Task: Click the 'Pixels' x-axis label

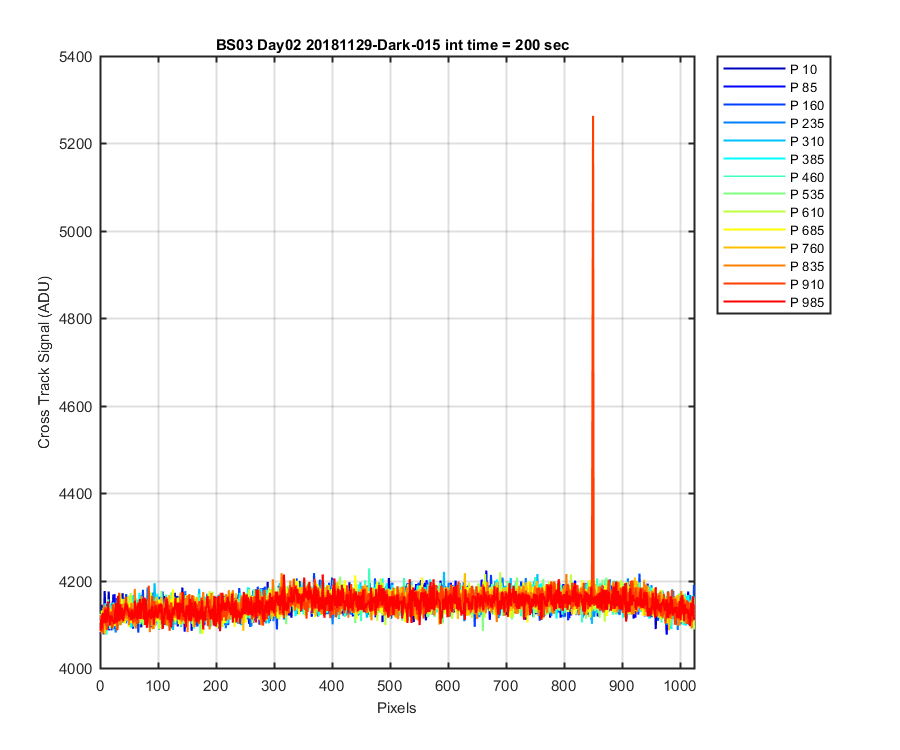Action: click(397, 708)
